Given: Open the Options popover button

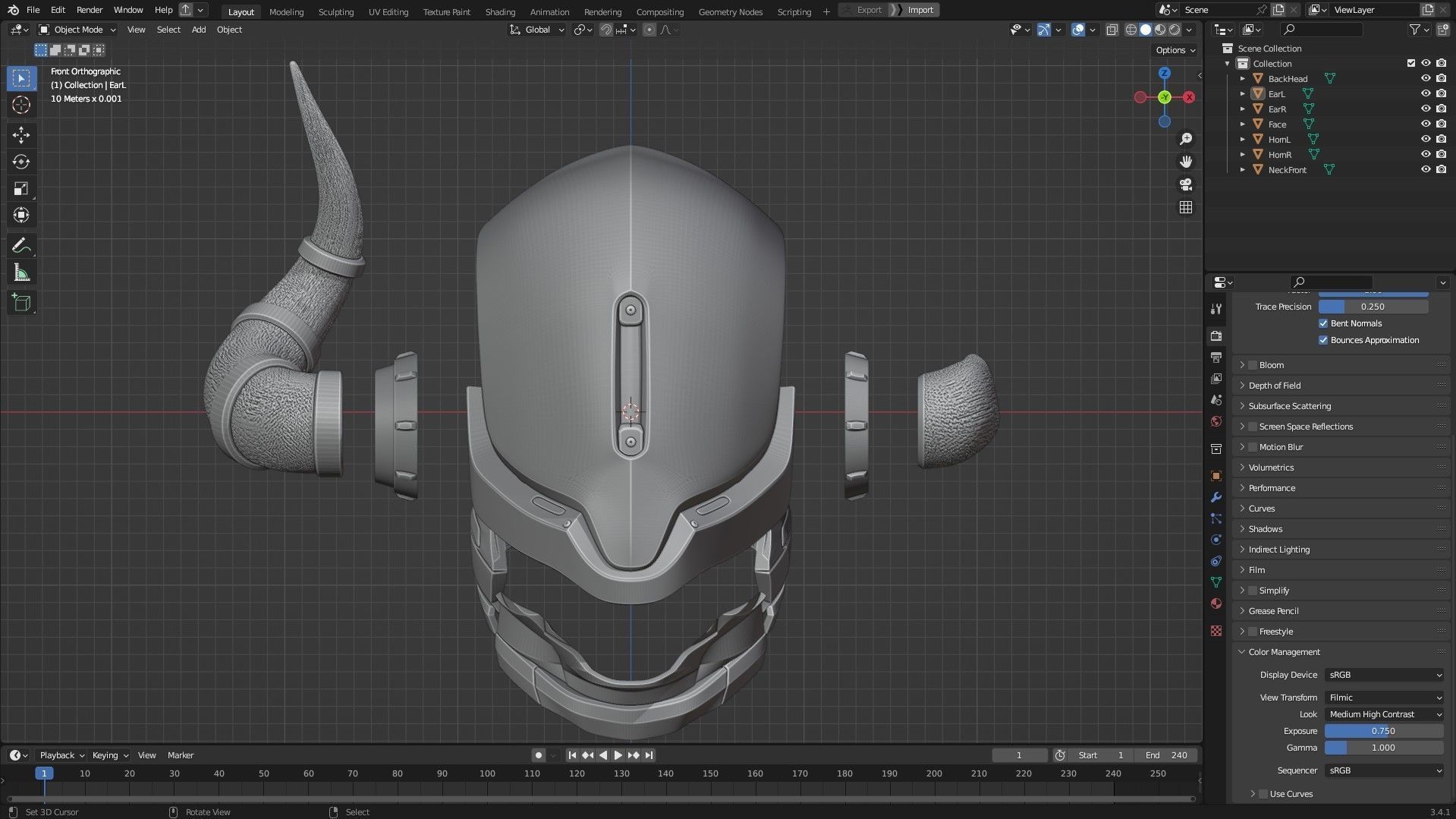Looking at the screenshot, I should pos(1175,50).
